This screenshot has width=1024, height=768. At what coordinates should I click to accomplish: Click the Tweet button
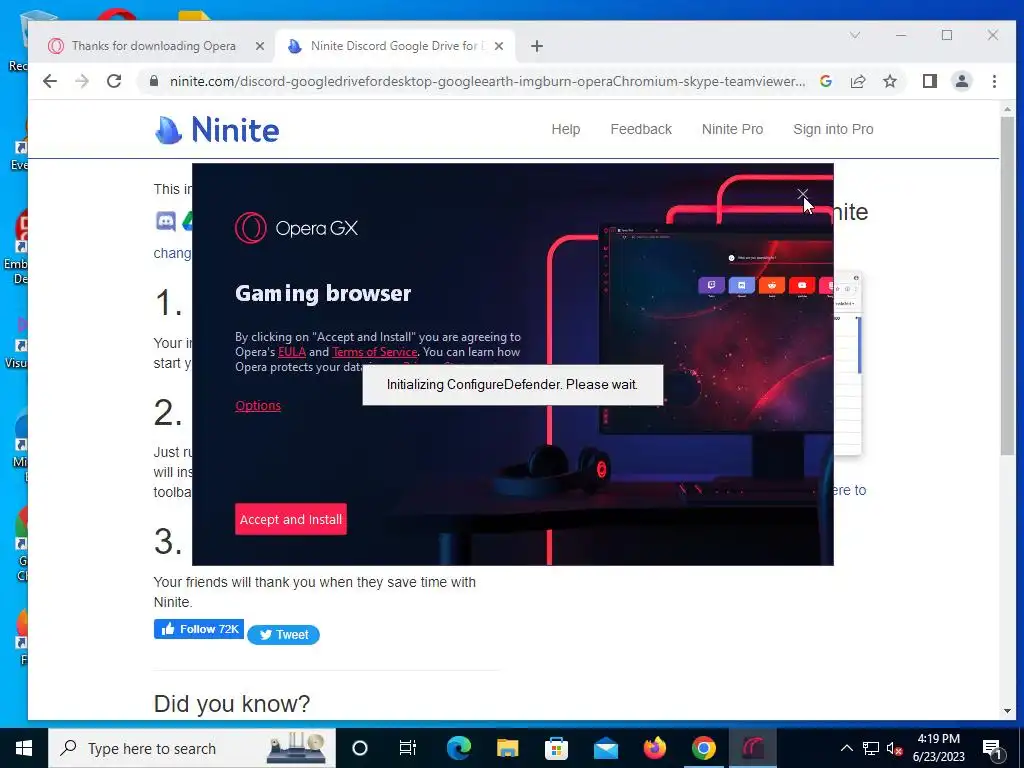coord(283,635)
